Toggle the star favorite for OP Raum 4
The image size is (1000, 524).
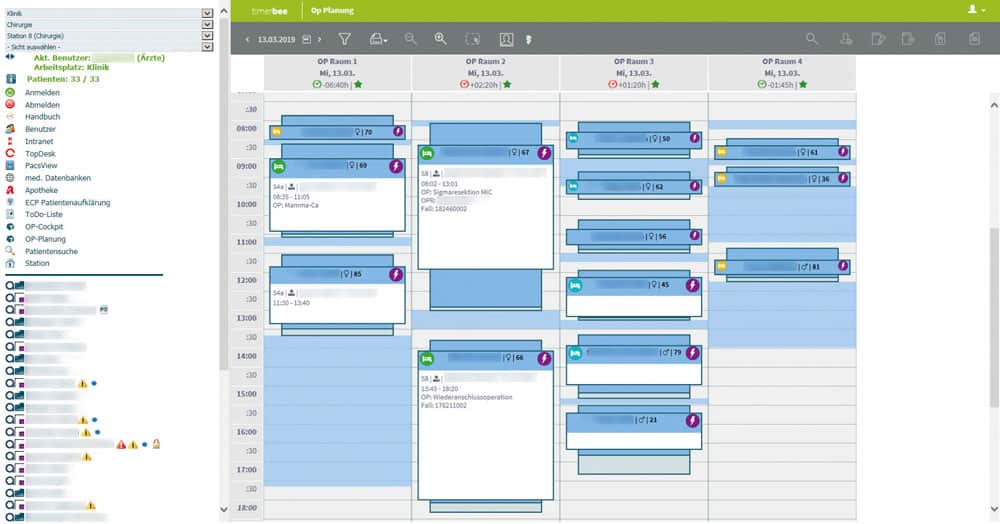click(803, 84)
